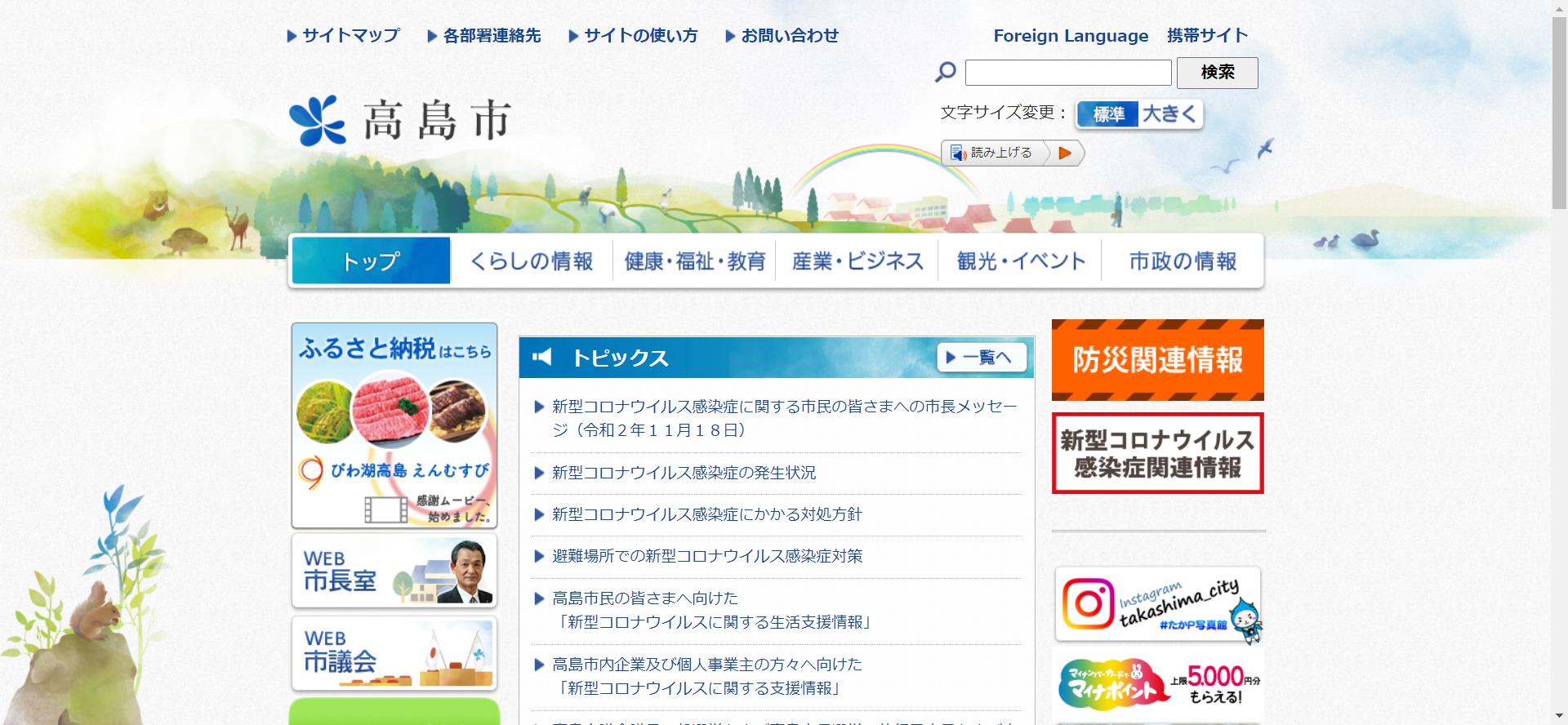
Task: Open the サイトマップ link
Action: (x=344, y=36)
